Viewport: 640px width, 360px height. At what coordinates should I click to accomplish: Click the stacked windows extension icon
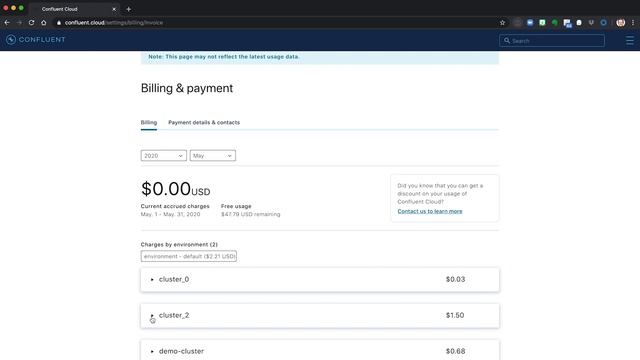[x=567, y=23]
